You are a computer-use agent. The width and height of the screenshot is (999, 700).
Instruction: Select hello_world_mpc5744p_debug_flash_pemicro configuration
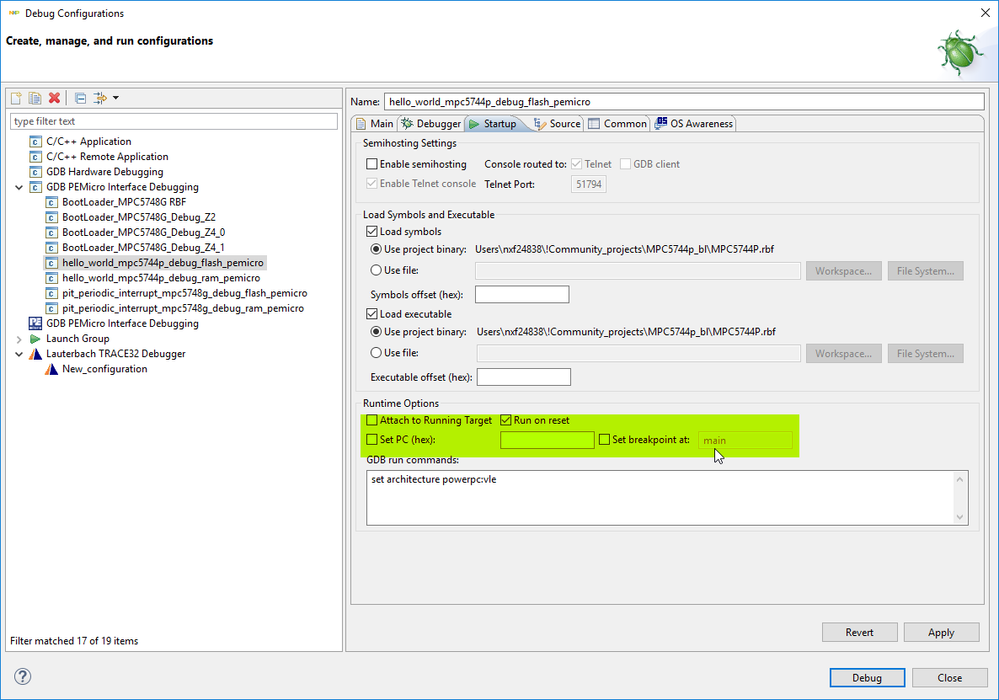click(x=162, y=263)
